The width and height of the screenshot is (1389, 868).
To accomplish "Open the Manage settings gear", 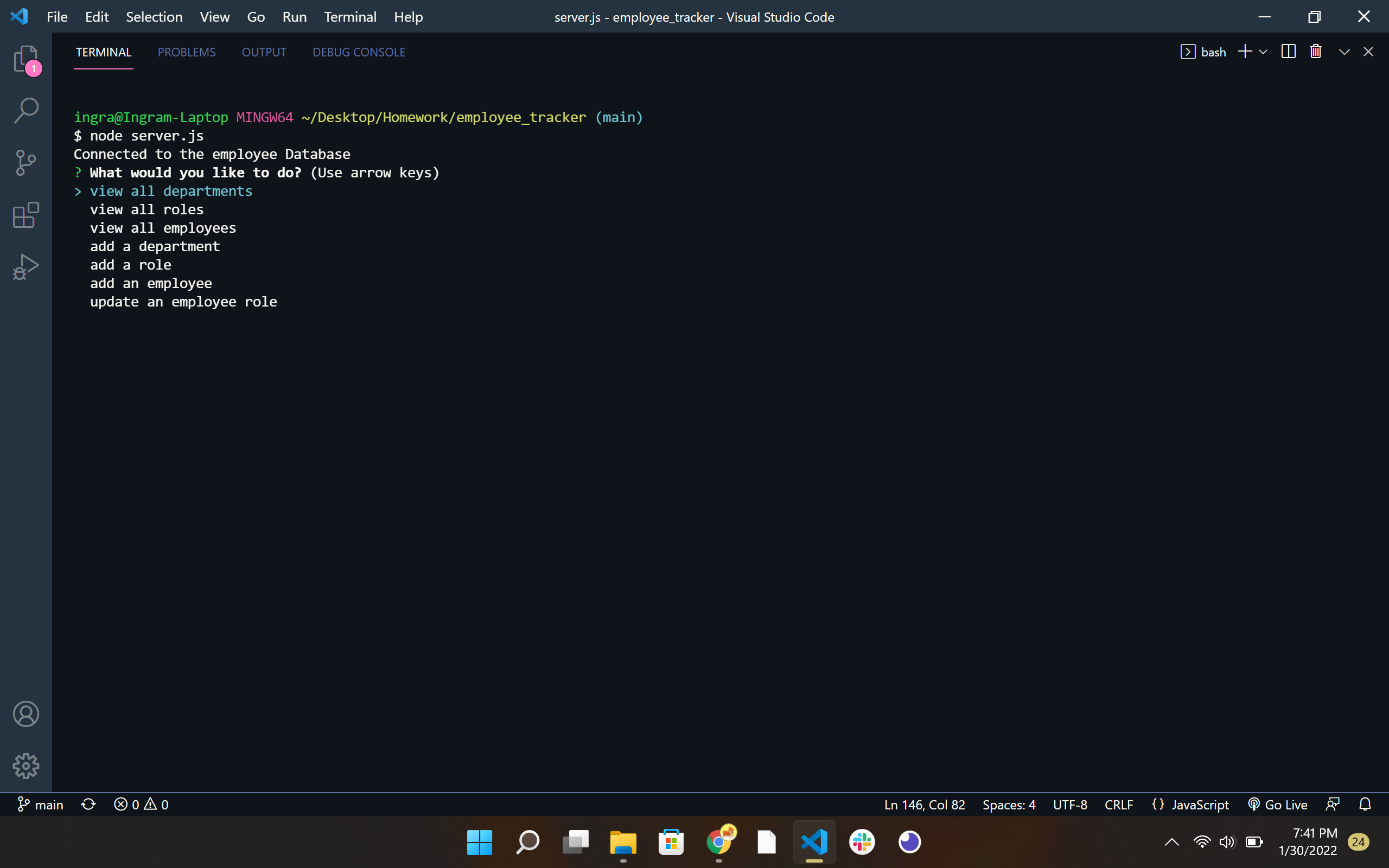I will click(x=26, y=765).
